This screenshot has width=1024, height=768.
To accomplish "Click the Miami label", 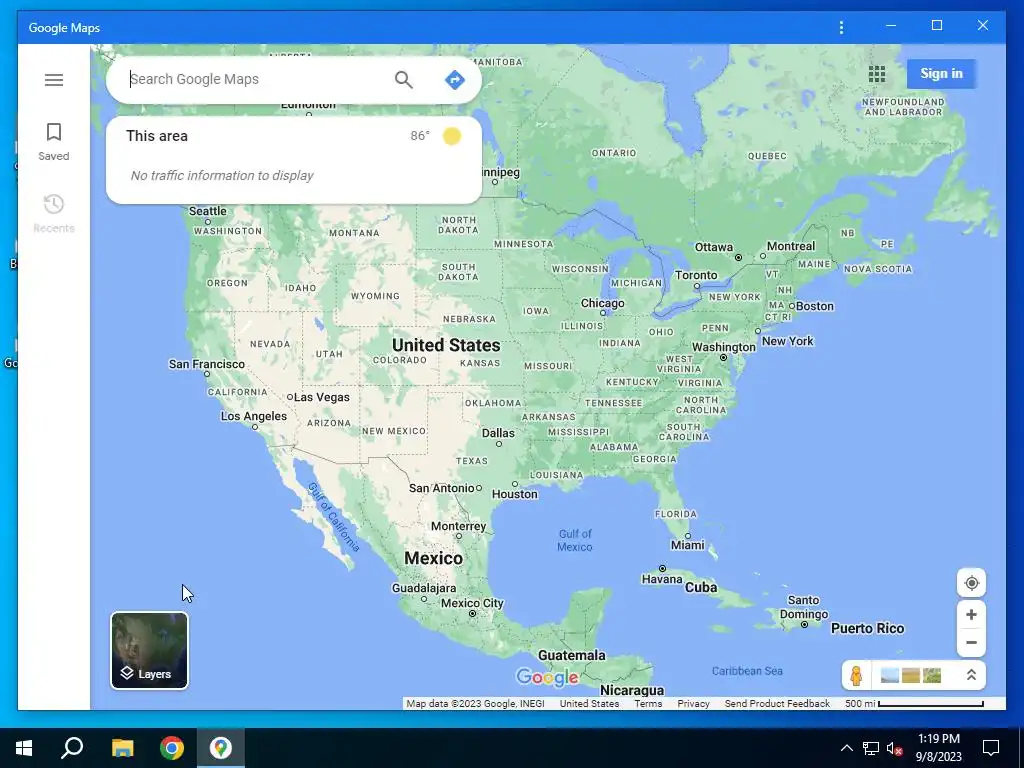I will coord(688,545).
